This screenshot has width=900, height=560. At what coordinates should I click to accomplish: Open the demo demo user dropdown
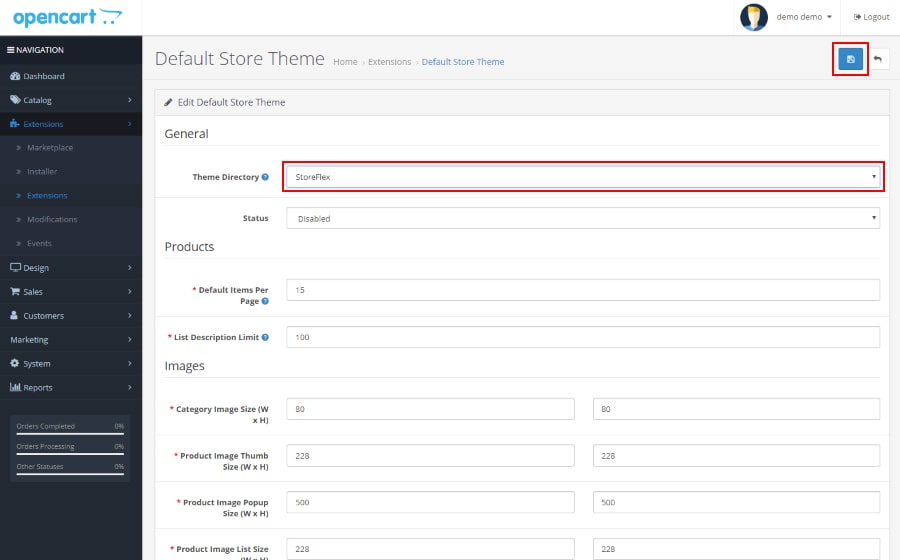804,17
